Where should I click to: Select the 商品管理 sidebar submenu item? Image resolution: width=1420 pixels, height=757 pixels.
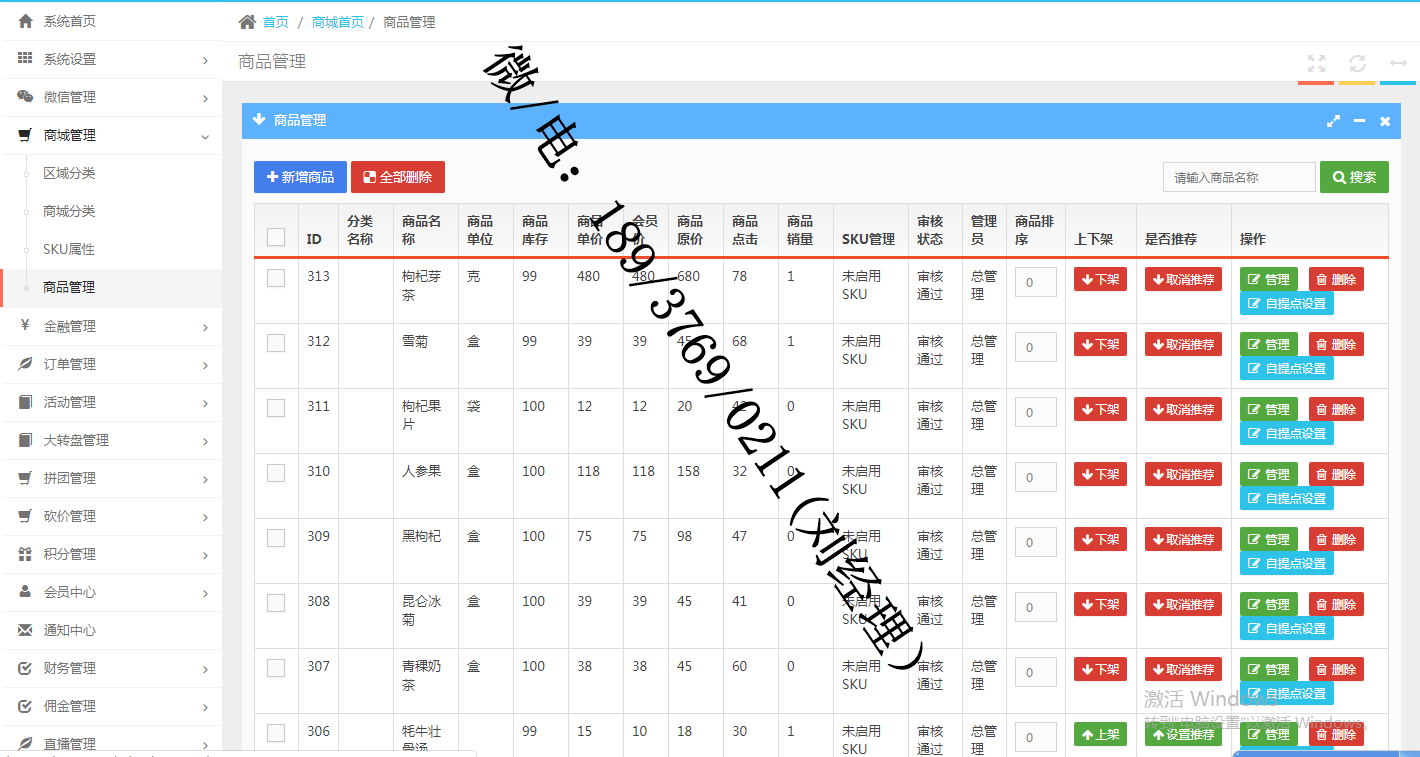(x=69, y=287)
